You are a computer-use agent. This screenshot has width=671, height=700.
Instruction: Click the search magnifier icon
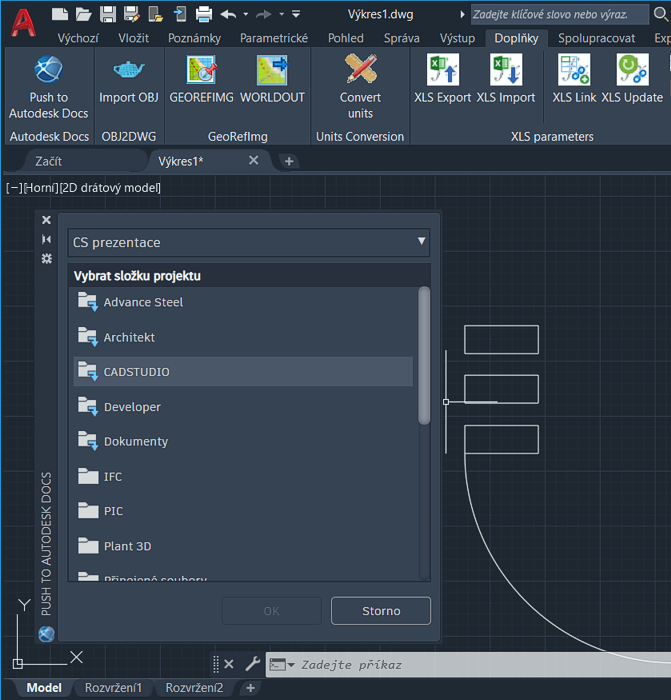(660, 14)
